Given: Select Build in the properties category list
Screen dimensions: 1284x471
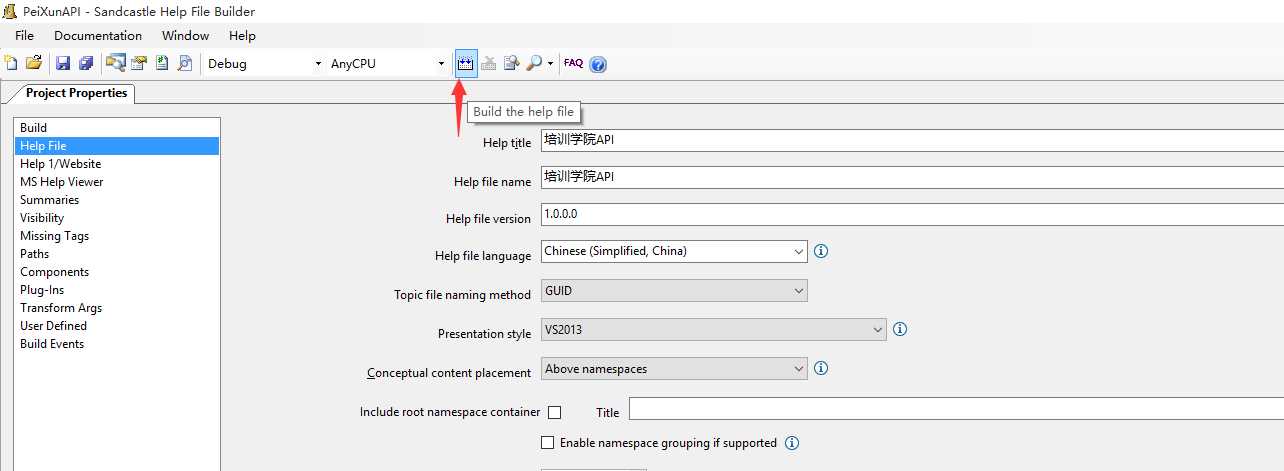Looking at the screenshot, I should pyautogui.click(x=117, y=128).
